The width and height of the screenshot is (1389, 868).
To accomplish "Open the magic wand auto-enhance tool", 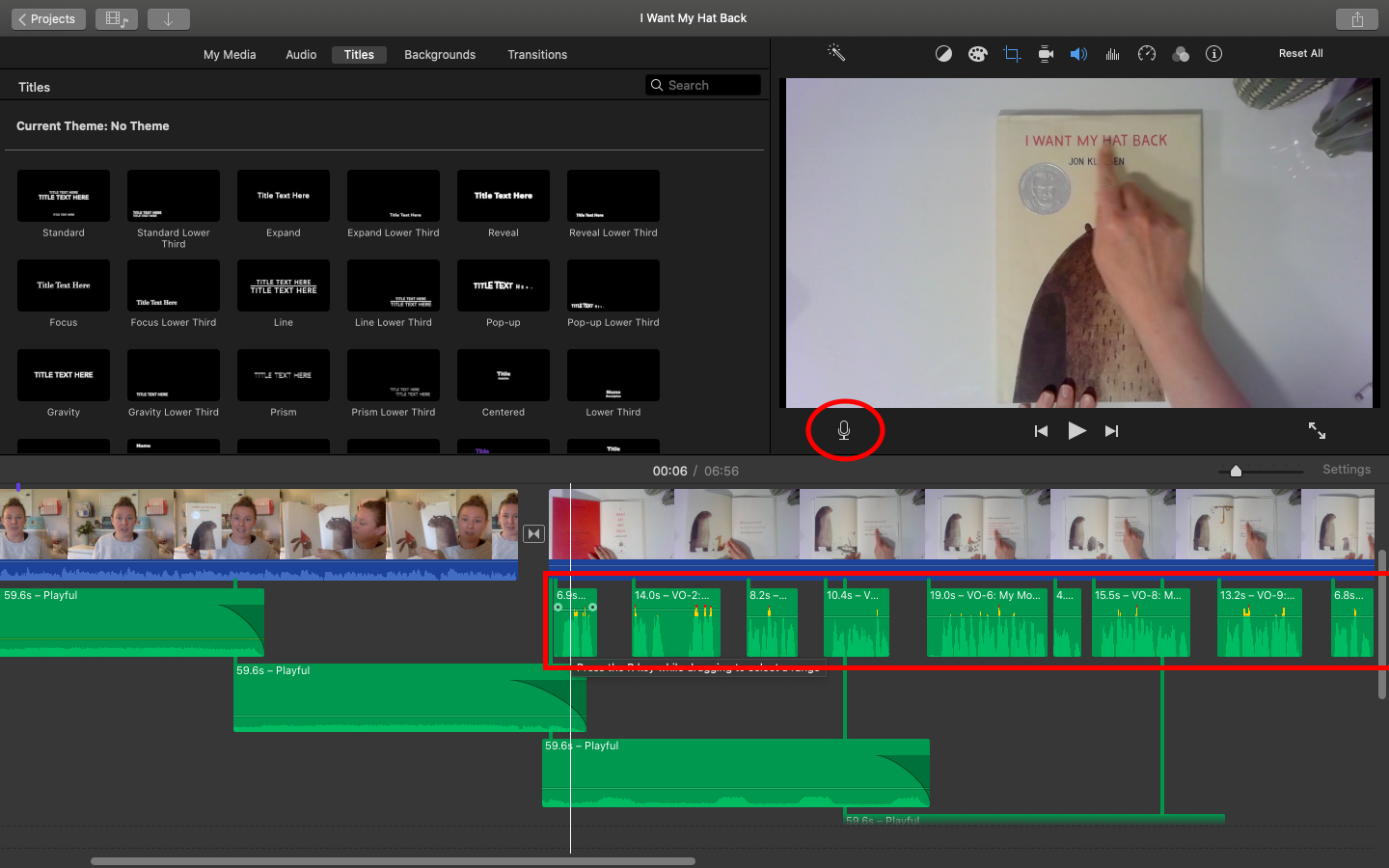I will 836,53.
